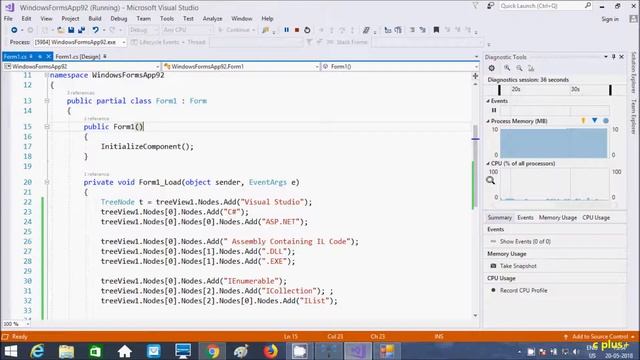Switch to CPU Usage diagnostics tab
This screenshot has width=640, height=360.
point(596,218)
